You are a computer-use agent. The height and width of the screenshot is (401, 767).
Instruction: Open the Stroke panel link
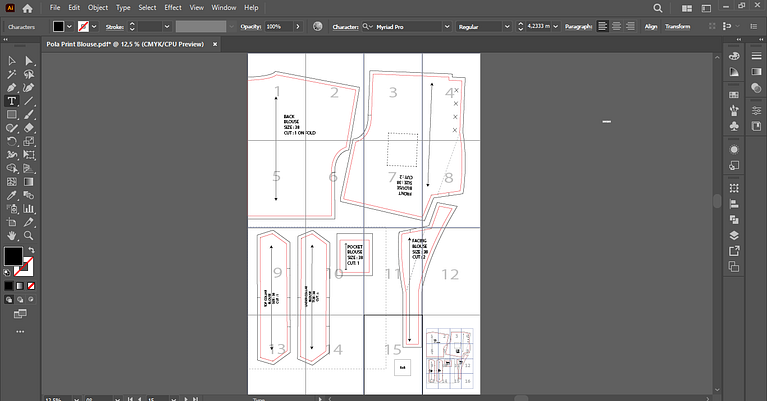click(x=114, y=27)
